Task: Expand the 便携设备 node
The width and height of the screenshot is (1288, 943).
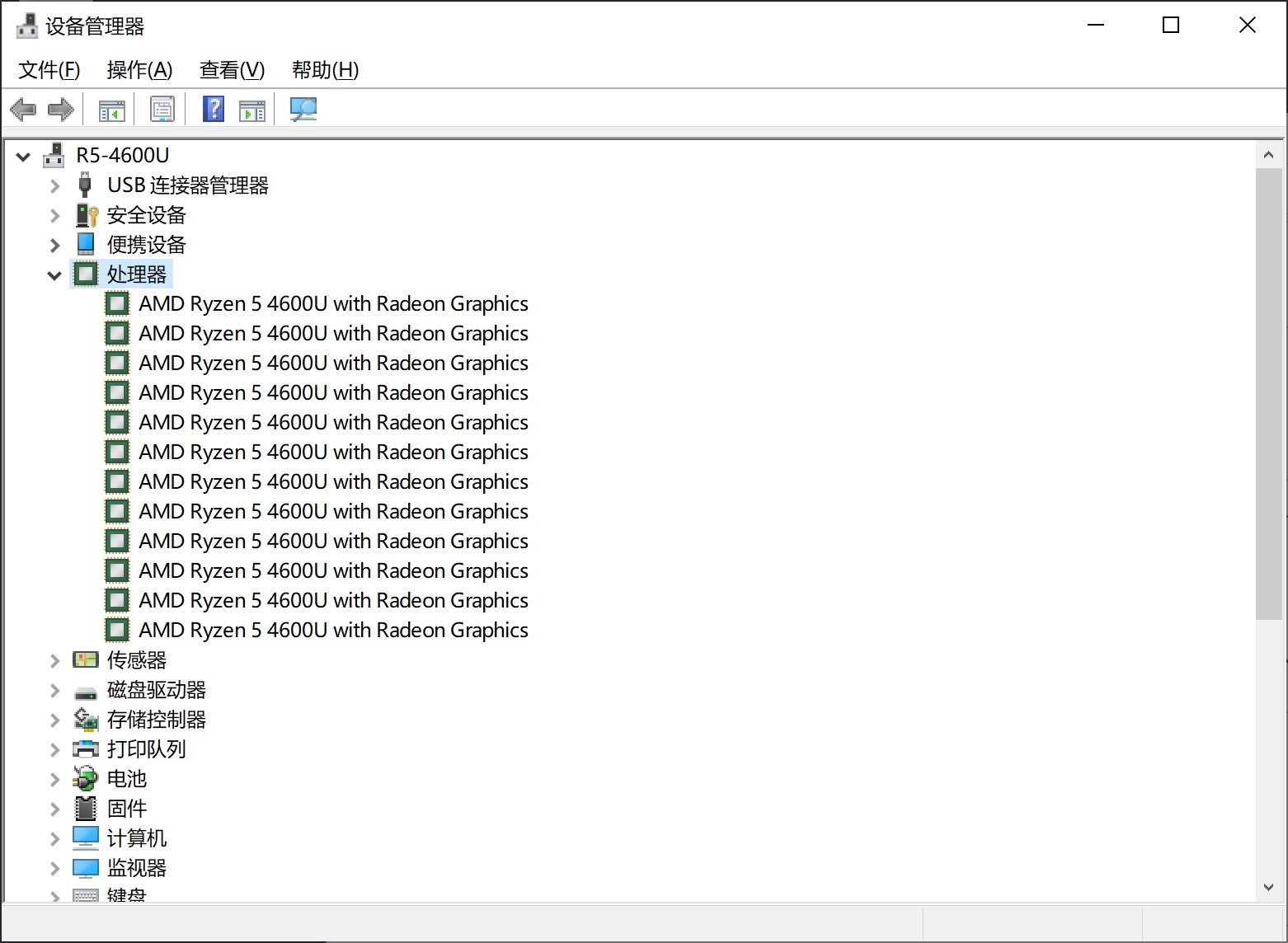Action: [54, 245]
